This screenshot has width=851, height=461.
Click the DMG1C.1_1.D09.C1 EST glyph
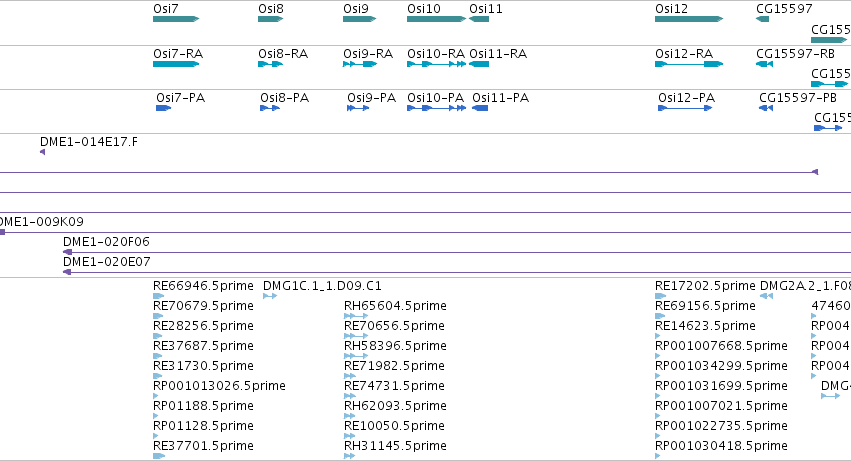pyautogui.click(x=270, y=296)
